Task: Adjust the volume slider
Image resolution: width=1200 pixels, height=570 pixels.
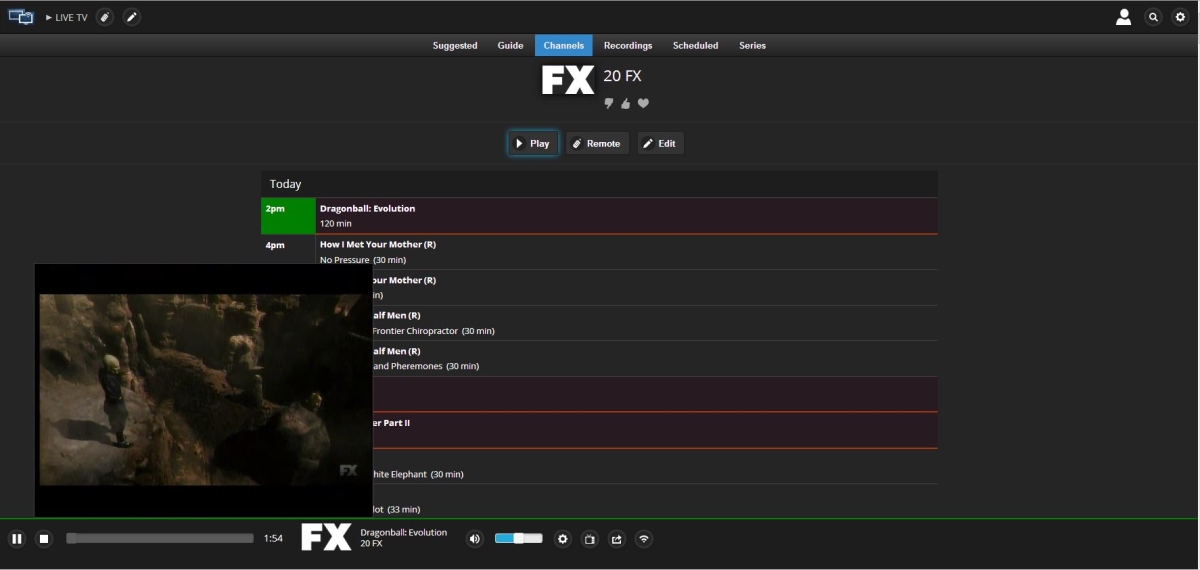Action: click(519, 538)
